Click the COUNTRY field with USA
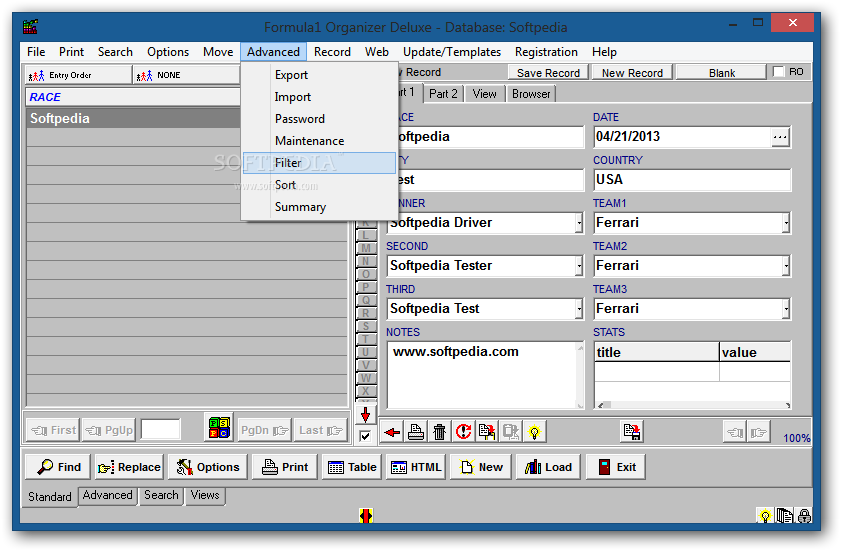 tap(692, 180)
